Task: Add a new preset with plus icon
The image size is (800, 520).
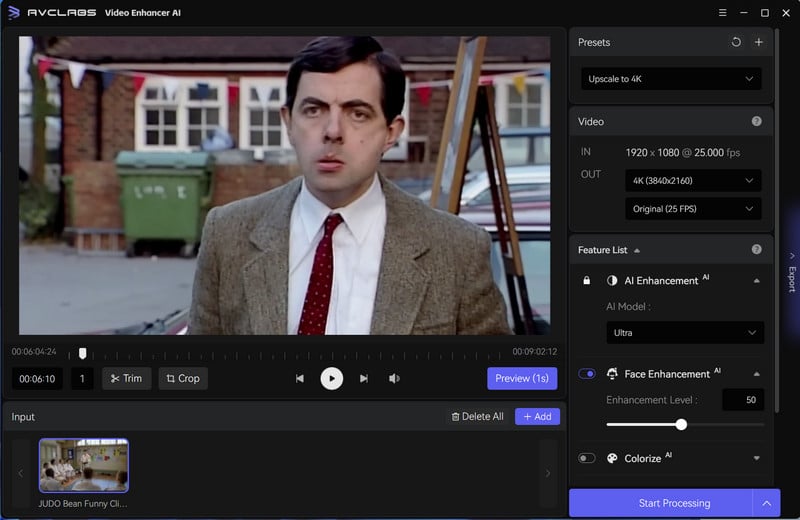Action: pos(759,42)
